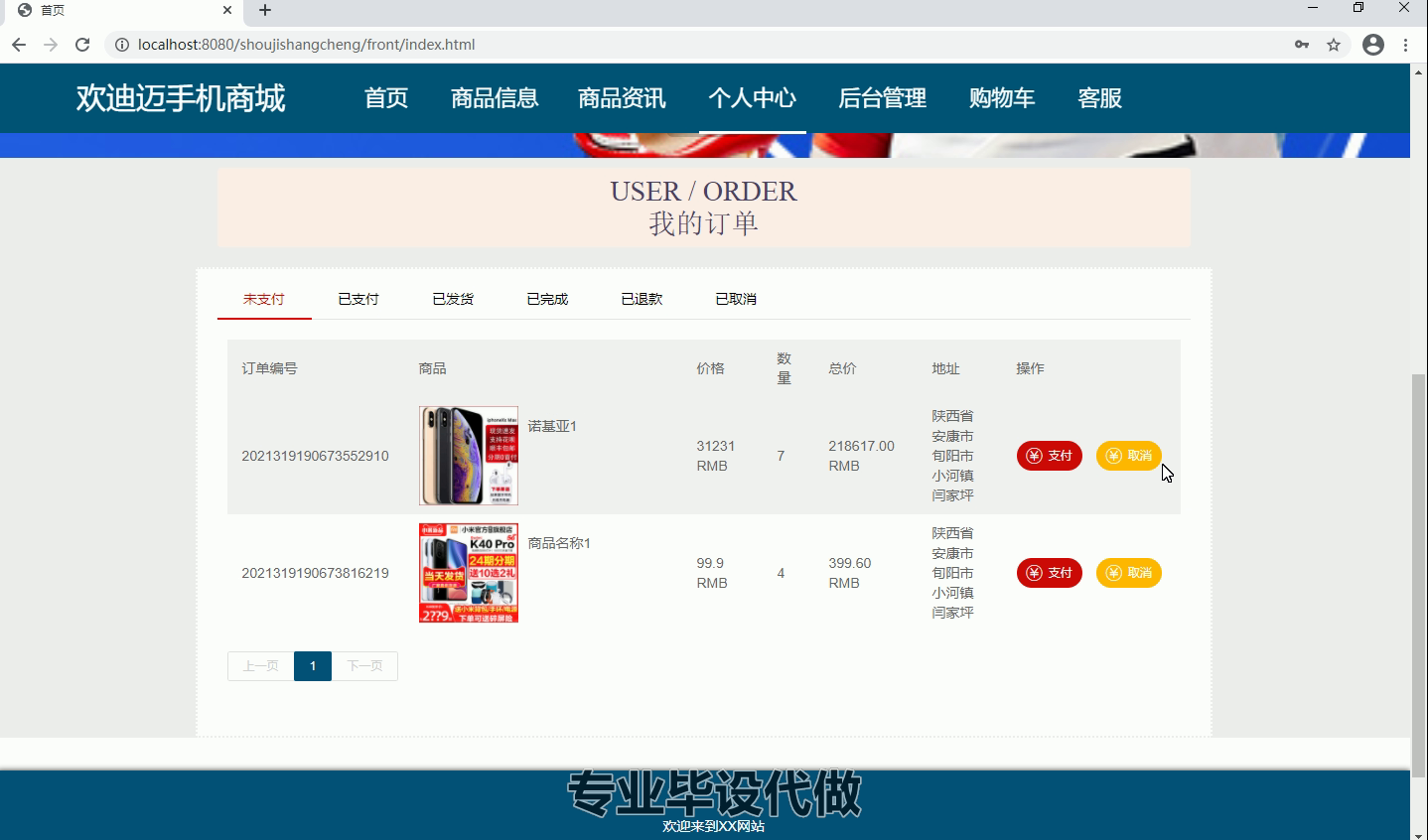Open 商品资讯 in the navigation bar

coord(623,98)
